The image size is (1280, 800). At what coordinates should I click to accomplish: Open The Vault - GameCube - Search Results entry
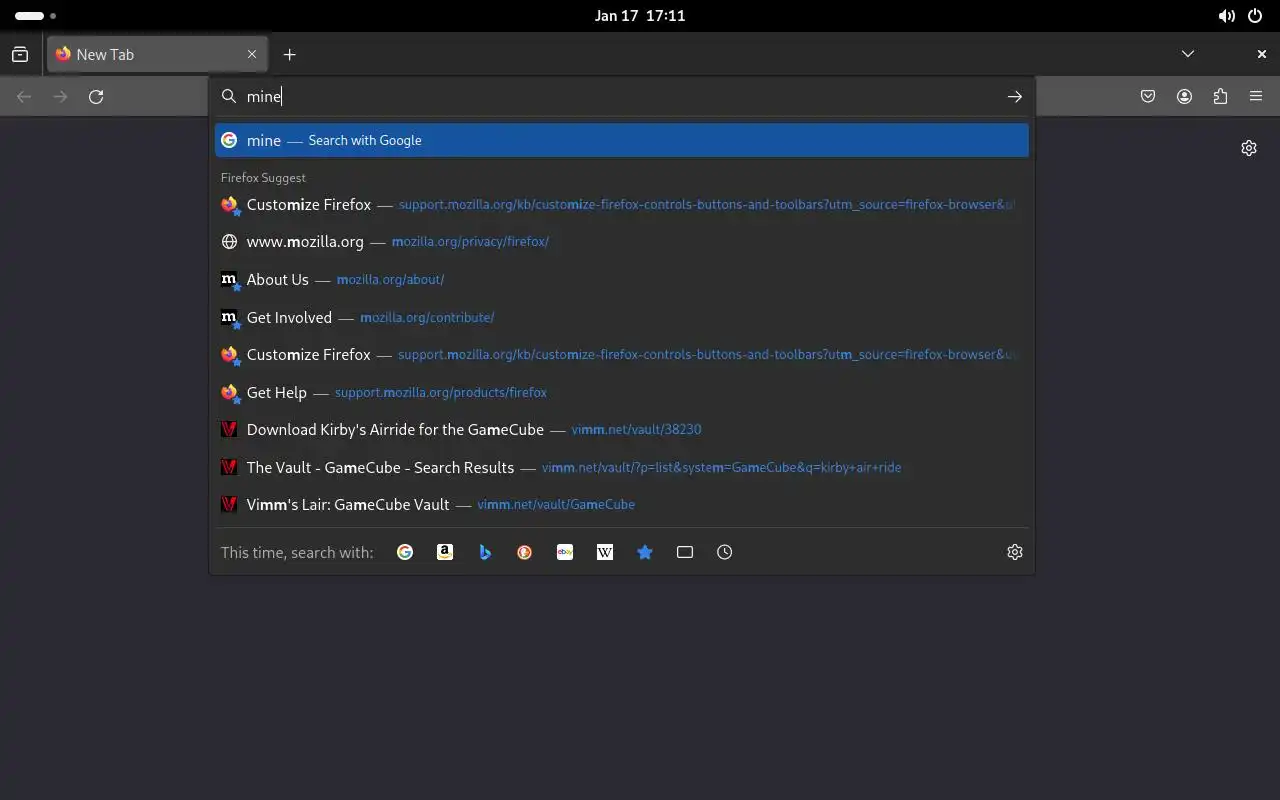(x=622, y=467)
